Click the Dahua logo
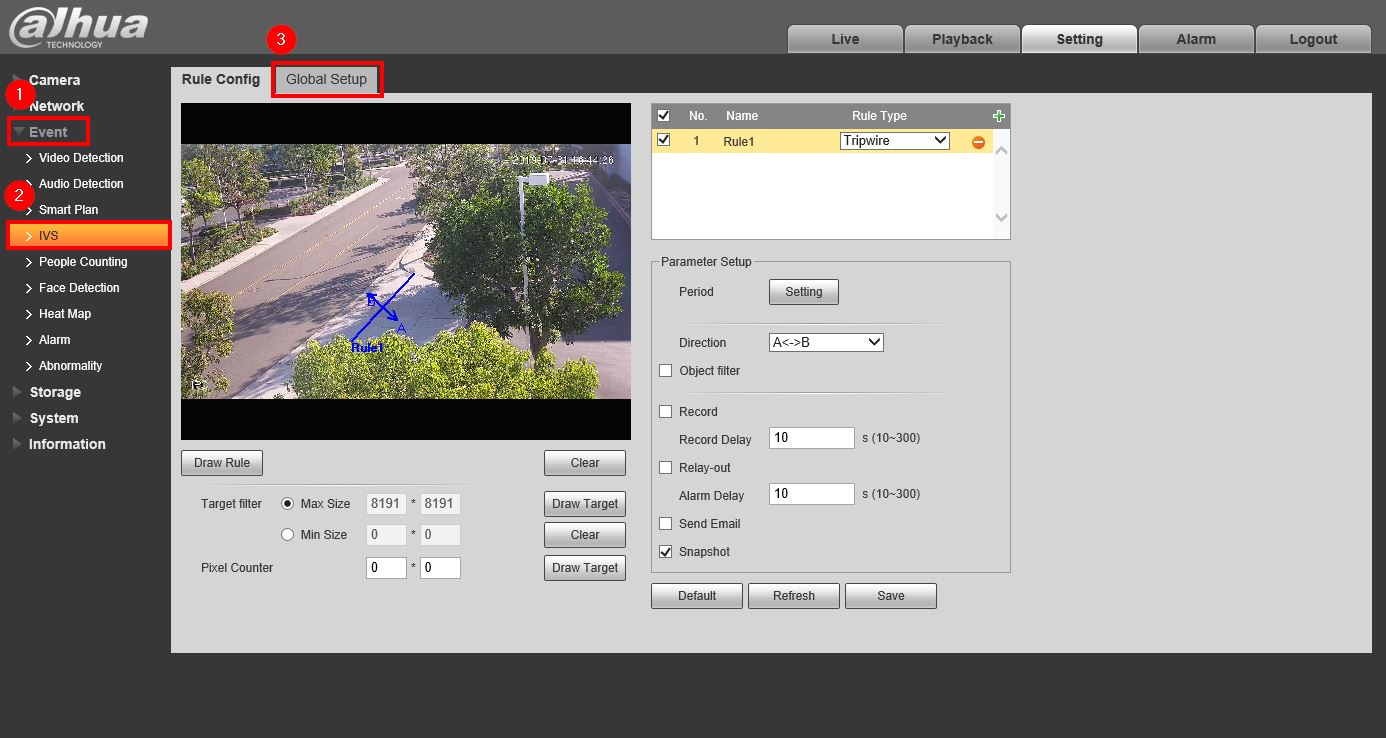The image size is (1386, 738). tap(78, 28)
